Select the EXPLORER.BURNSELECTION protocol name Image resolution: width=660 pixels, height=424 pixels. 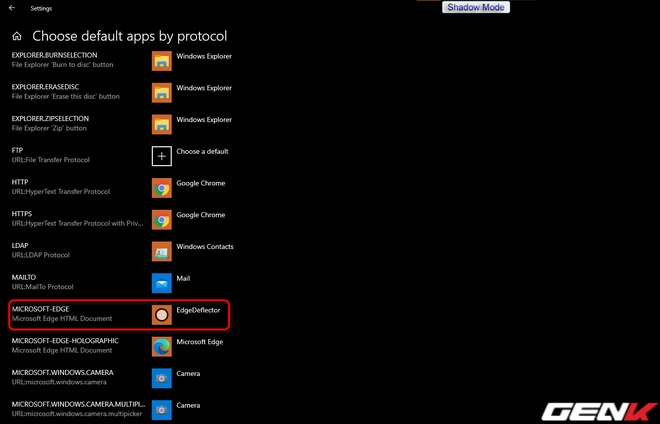click(54, 55)
